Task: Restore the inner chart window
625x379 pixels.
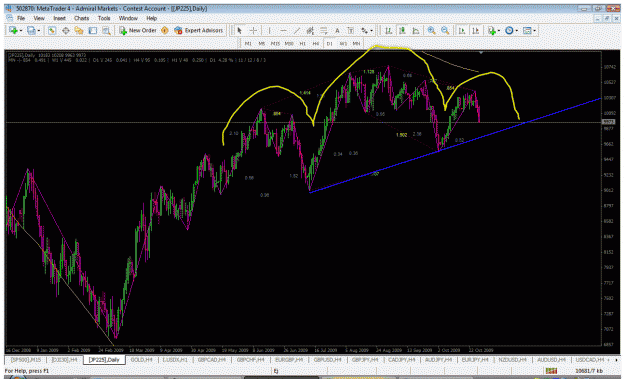Action: (606, 18)
